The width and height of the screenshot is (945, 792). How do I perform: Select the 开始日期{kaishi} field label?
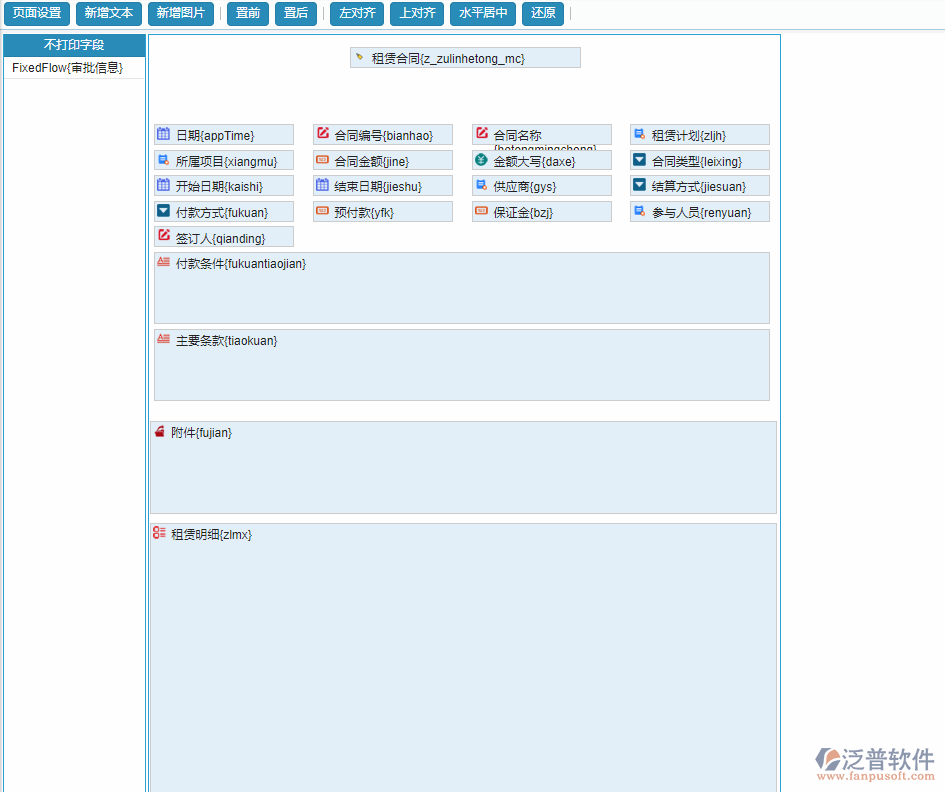click(x=219, y=187)
